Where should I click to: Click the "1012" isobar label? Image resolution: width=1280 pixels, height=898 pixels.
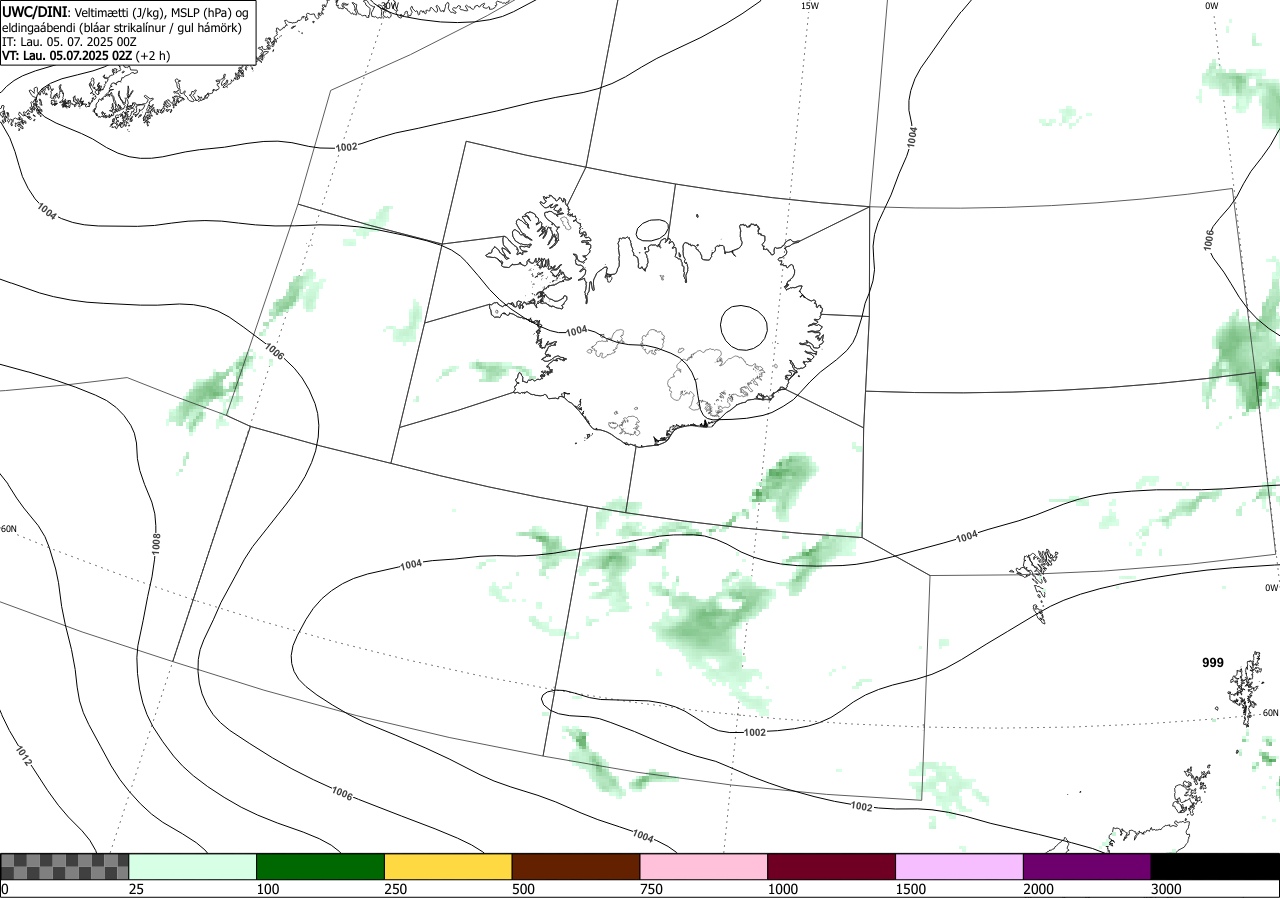pos(23,755)
